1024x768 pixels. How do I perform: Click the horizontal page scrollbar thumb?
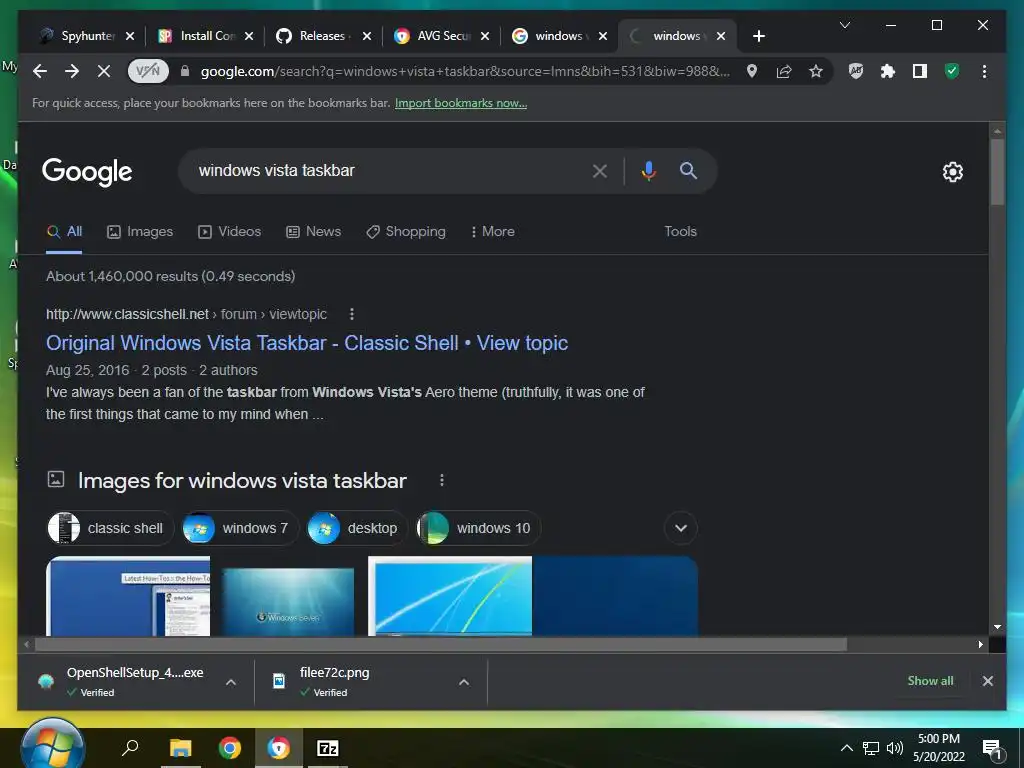441,645
